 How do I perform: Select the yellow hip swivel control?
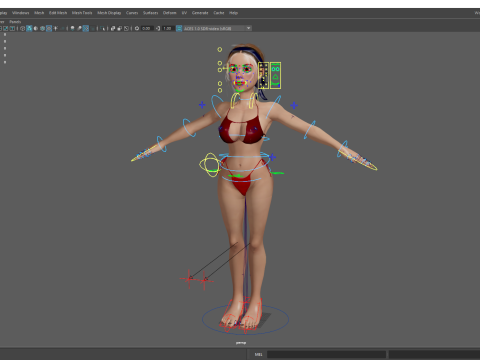(210, 165)
